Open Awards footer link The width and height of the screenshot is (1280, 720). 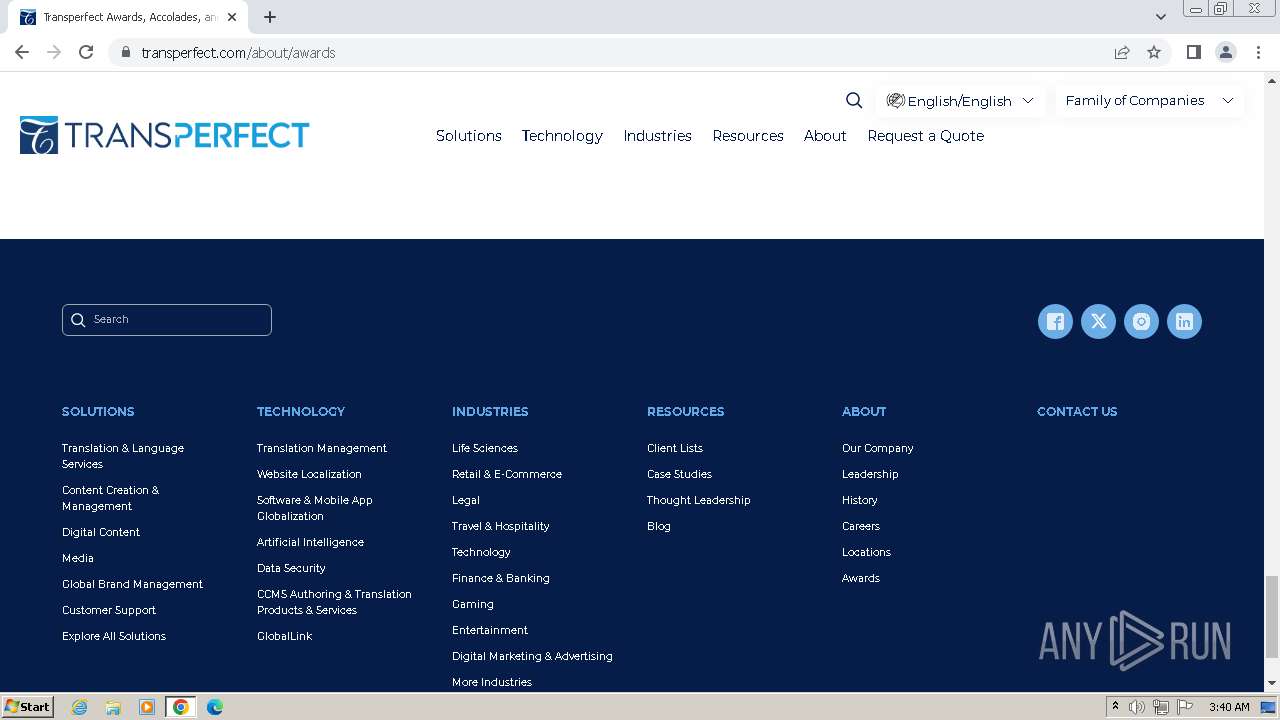point(861,578)
